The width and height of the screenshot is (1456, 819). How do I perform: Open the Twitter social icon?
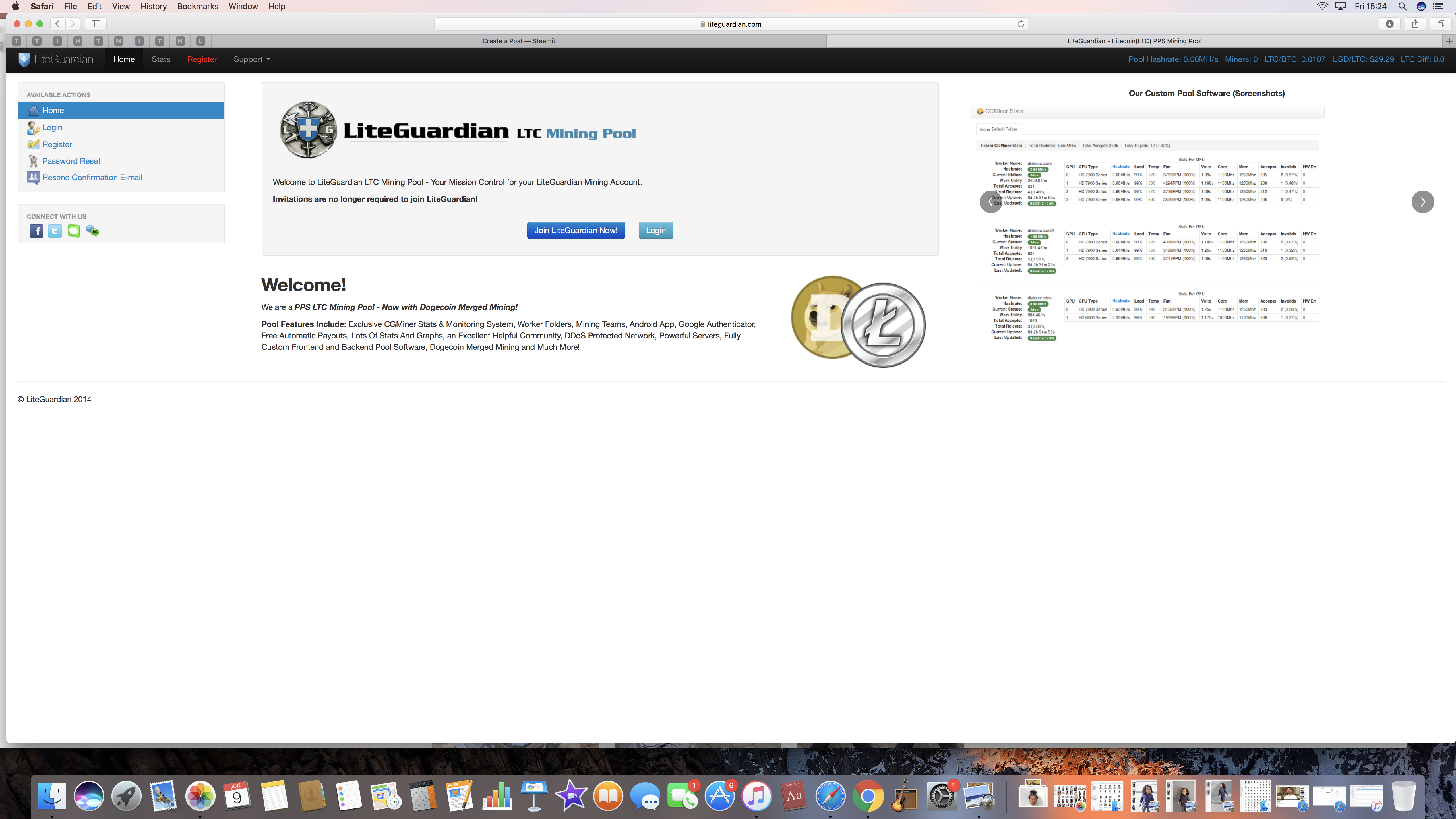(55, 231)
